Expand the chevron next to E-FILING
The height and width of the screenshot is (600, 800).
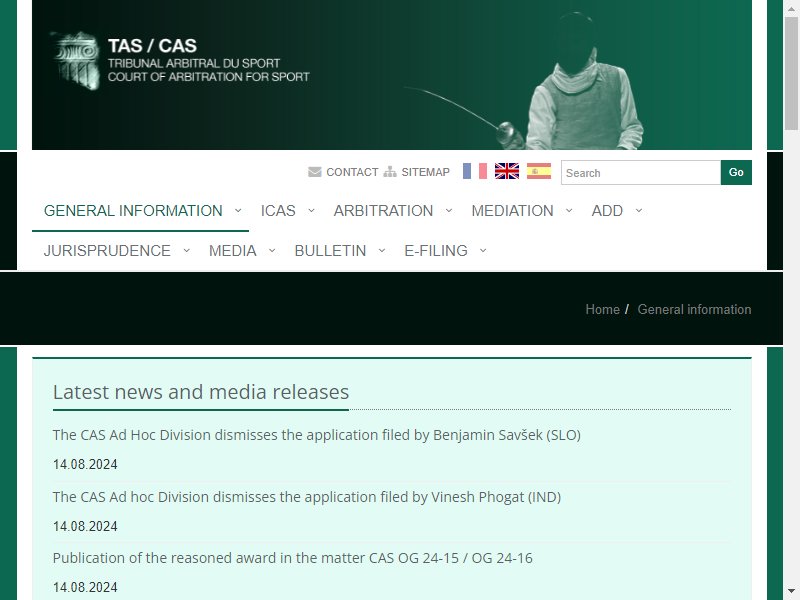(x=483, y=251)
